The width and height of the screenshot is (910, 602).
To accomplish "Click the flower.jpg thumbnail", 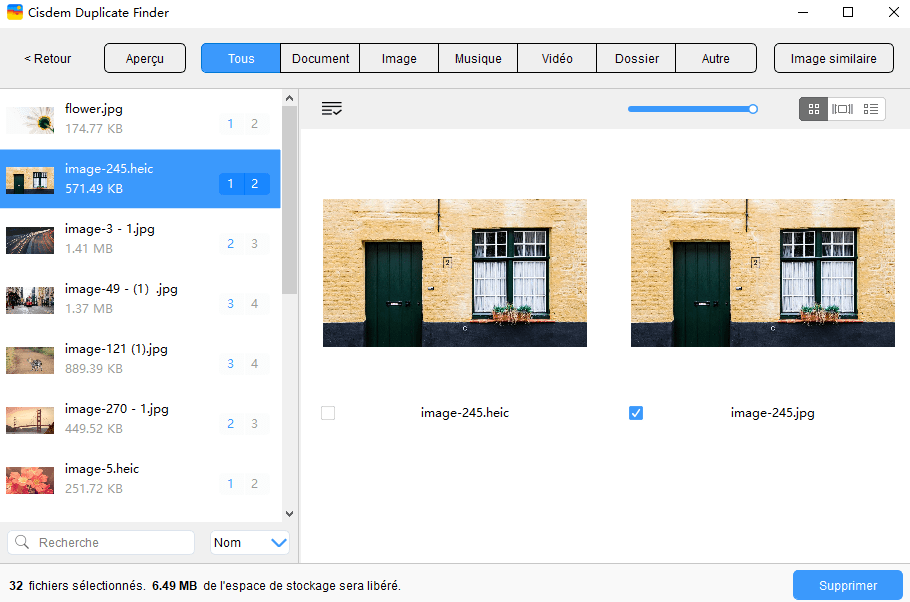I will click(x=30, y=120).
